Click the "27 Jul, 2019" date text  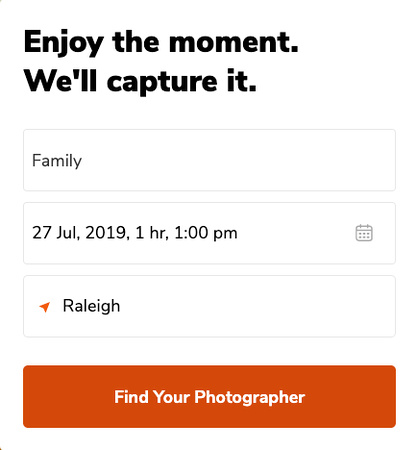click(x=79, y=233)
